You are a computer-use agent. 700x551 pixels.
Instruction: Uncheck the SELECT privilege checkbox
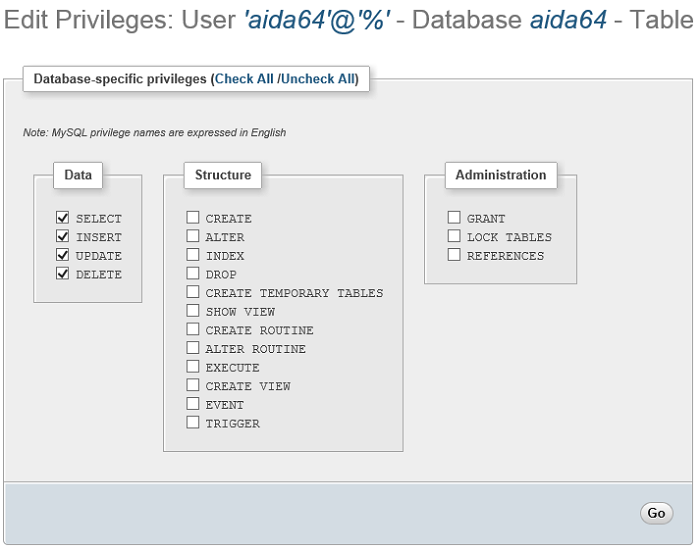[63, 218]
